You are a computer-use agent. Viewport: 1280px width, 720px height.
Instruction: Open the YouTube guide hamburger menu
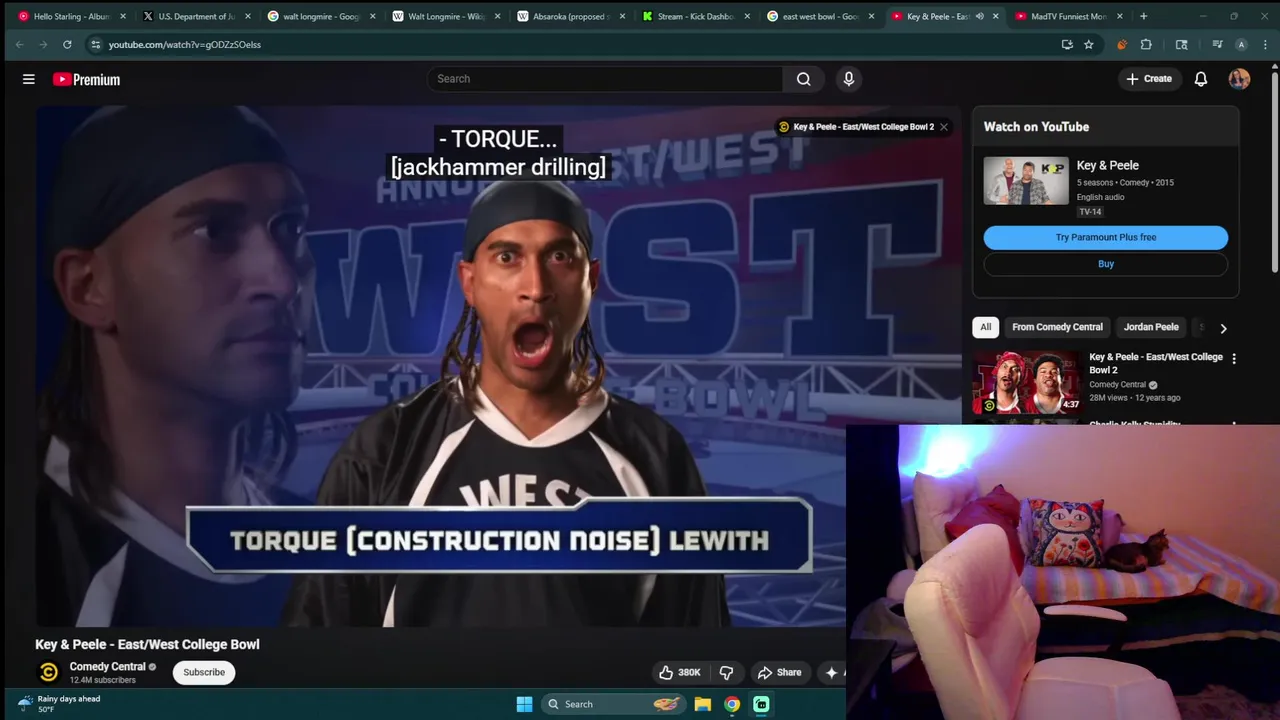29,79
